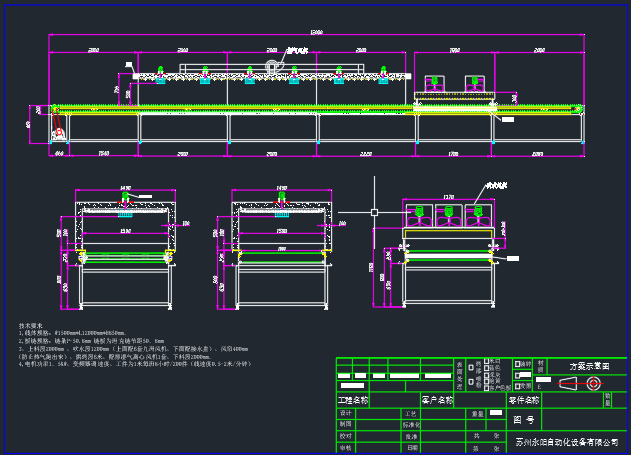
Task: Tick the bottom checkbox left of 材质 column
Action: [x=516, y=386]
